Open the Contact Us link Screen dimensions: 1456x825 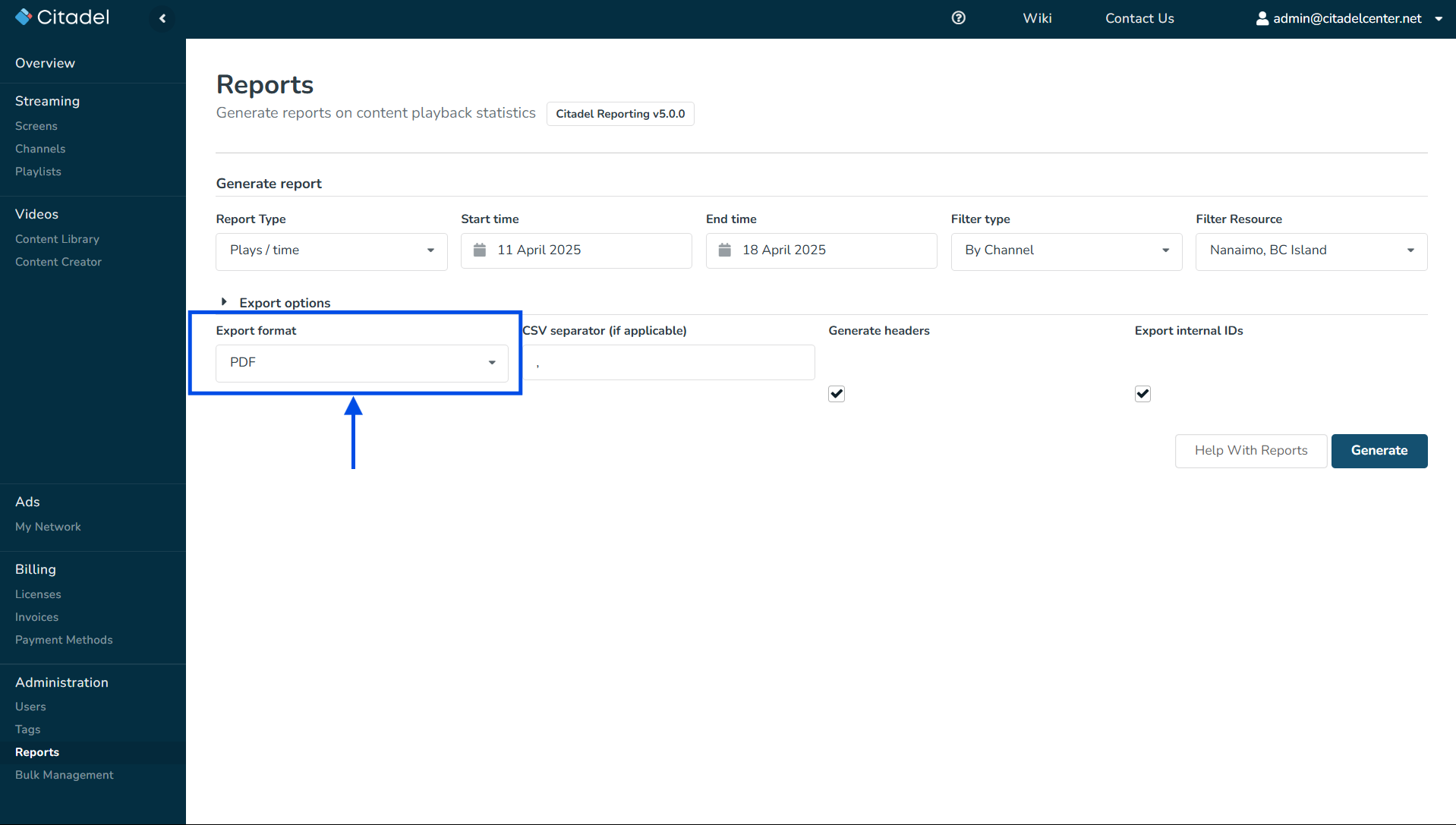pos(1139,18)
